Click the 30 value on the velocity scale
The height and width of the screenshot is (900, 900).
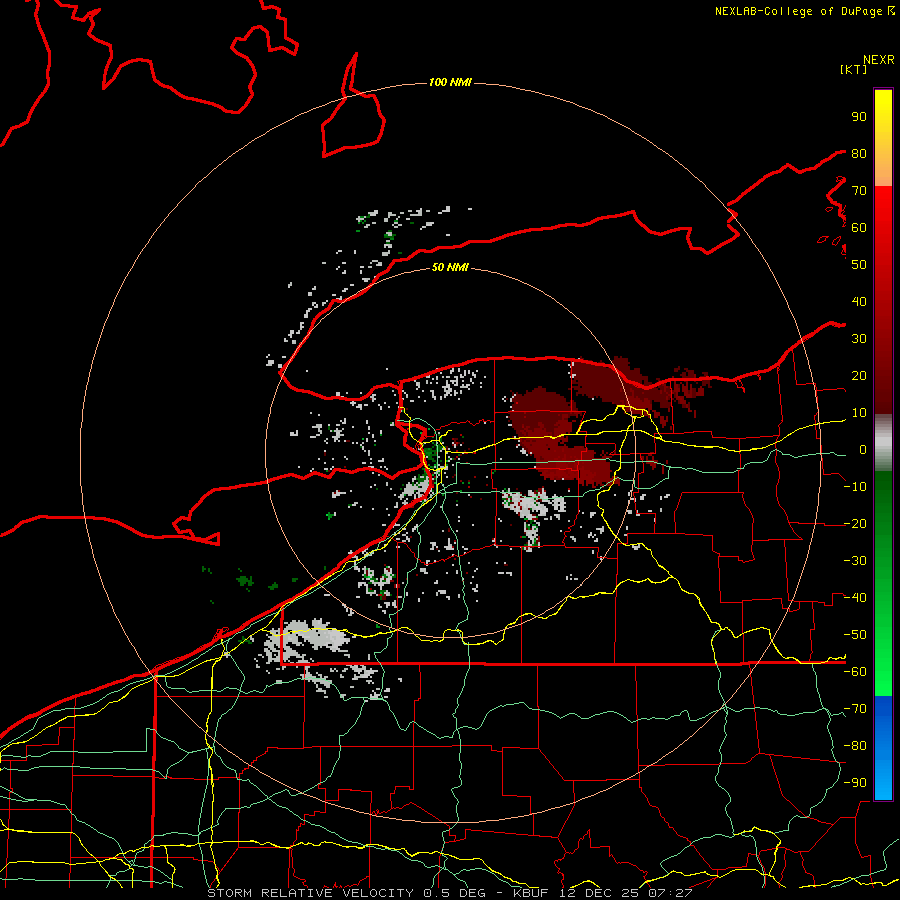[x=859, y=339]
